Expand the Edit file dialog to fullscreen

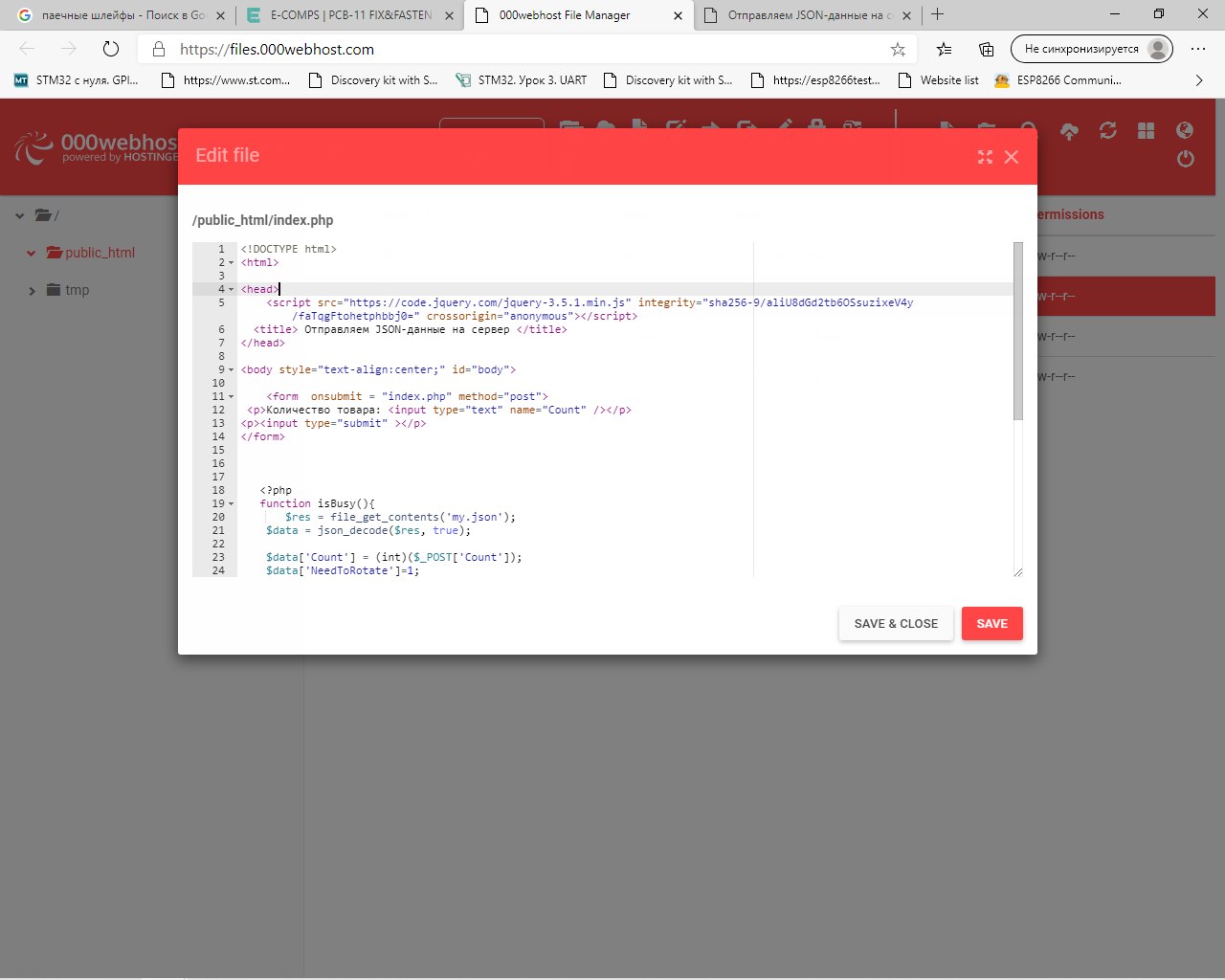tap(985, 157)
